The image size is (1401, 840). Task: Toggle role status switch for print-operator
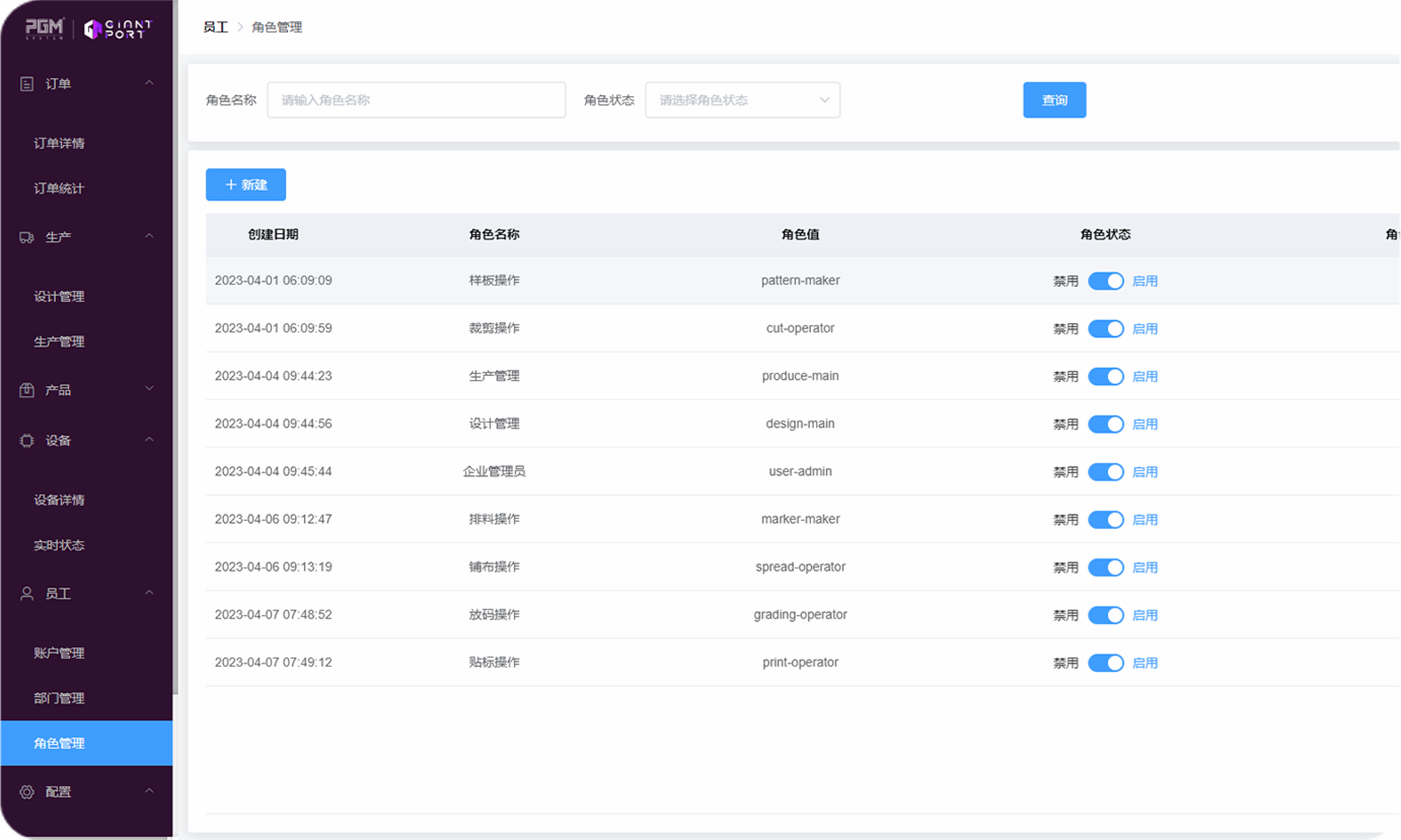coord(1106,663)
